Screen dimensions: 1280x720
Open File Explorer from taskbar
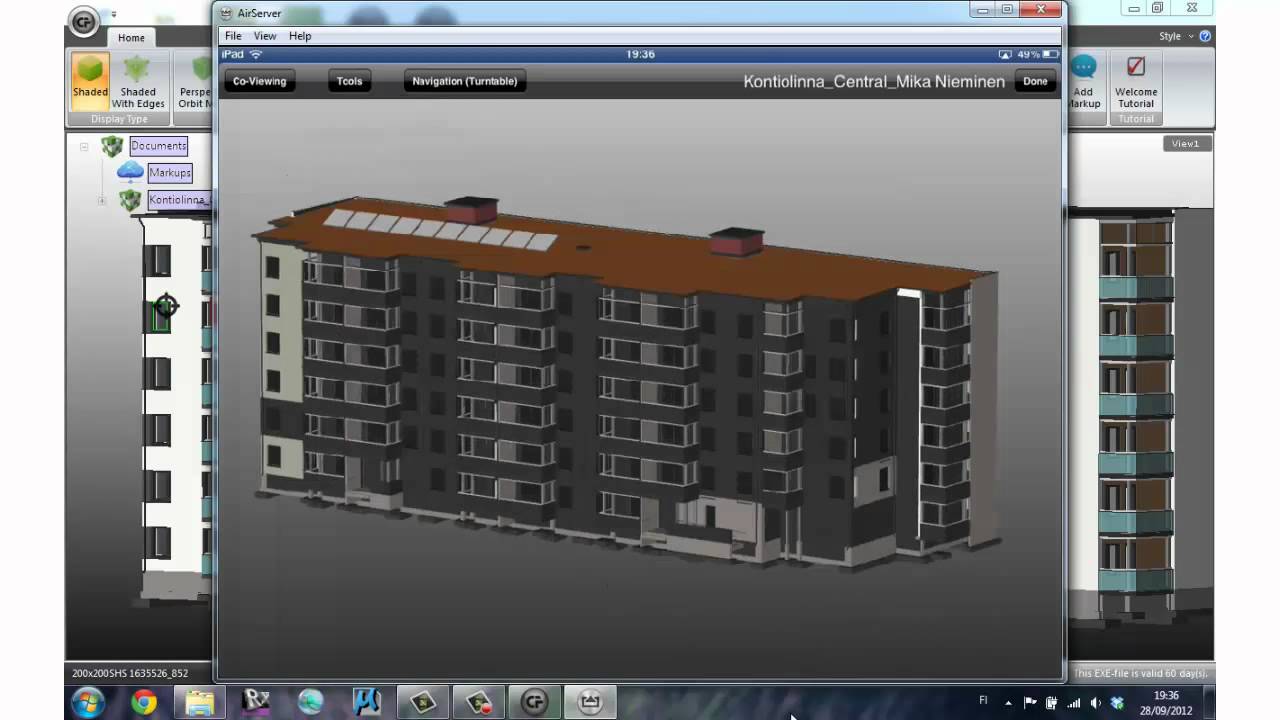point(200,703)
